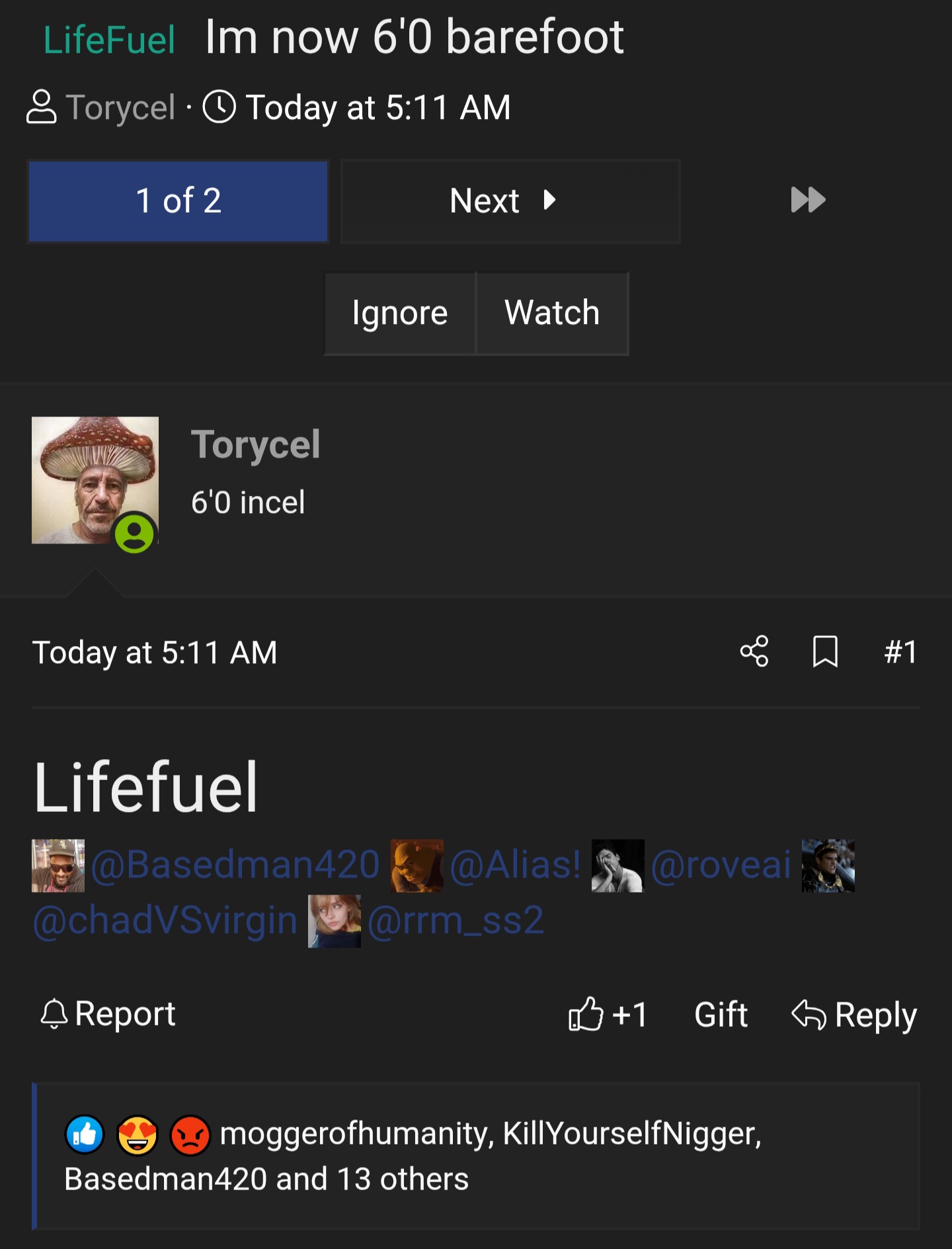The height and width of the screenshot is (1249, 952).
Task: Click the angry red reaction emoji
Action: [x=190, y=1135]
